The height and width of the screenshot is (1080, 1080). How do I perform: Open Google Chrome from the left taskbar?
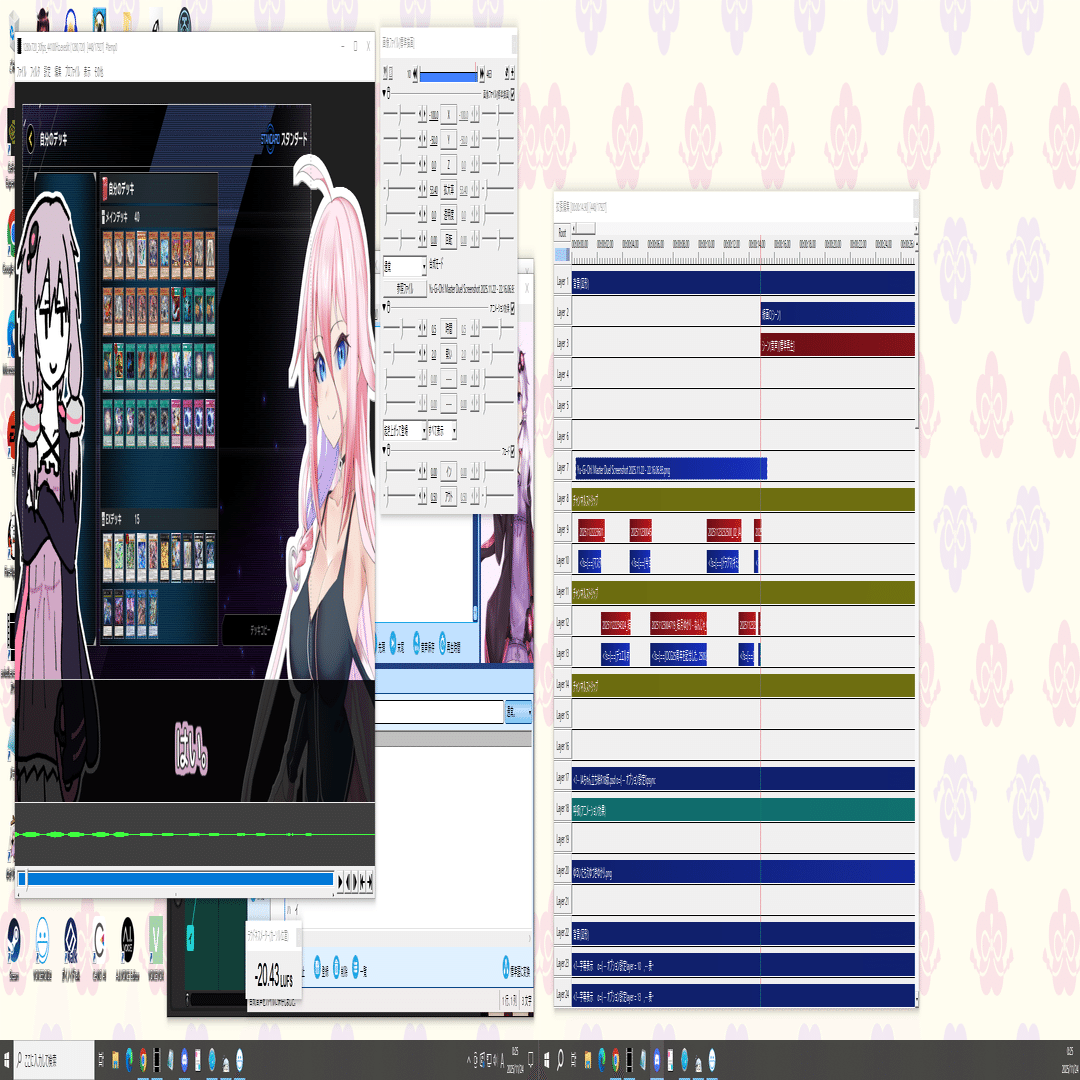[143, 1059]
